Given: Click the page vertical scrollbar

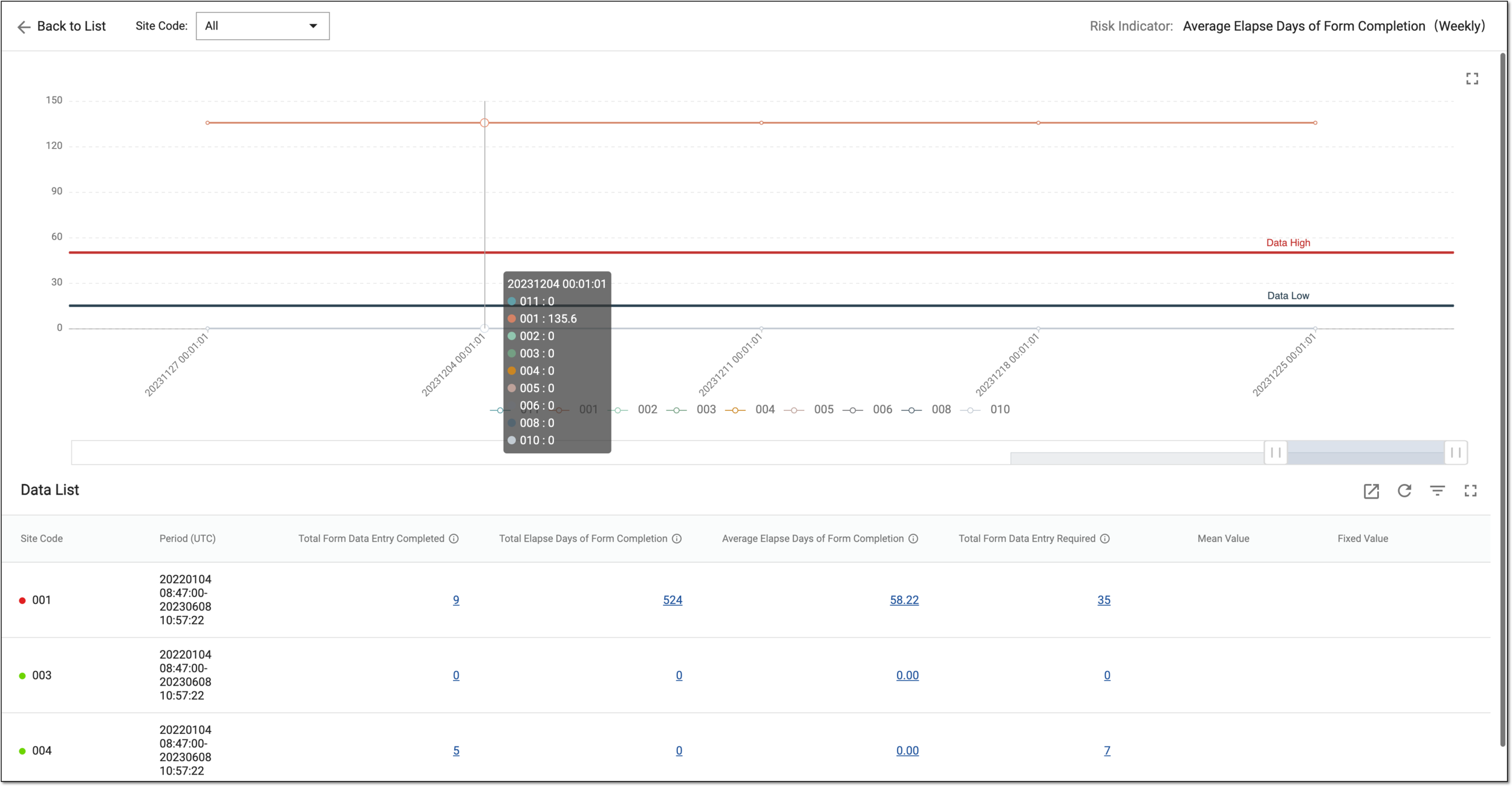Looking at the screenshot, I should coord(1502,399).
